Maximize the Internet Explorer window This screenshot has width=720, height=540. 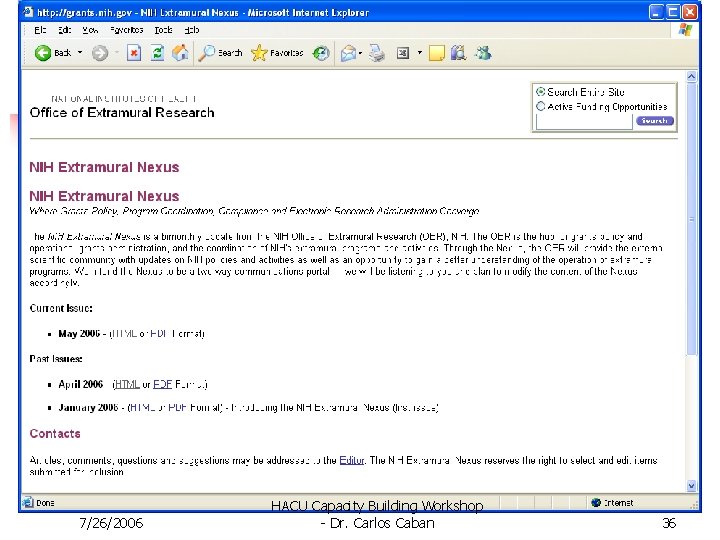tap(673, 12)
